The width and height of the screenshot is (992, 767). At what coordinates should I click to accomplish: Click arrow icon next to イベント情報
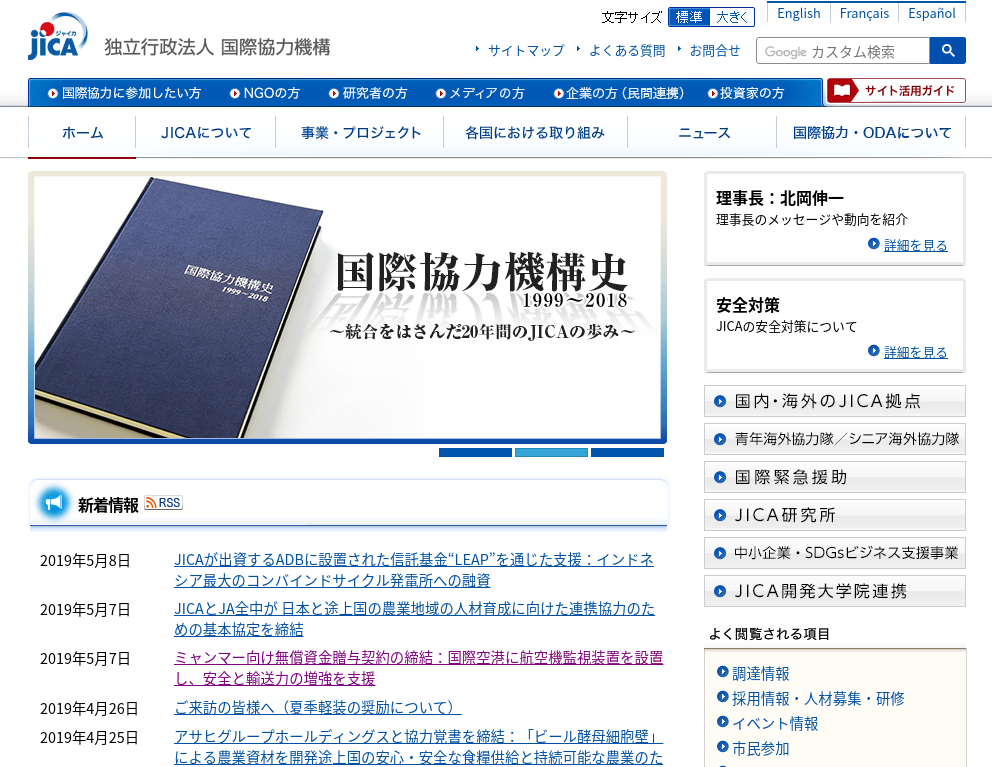coord(722,721)
